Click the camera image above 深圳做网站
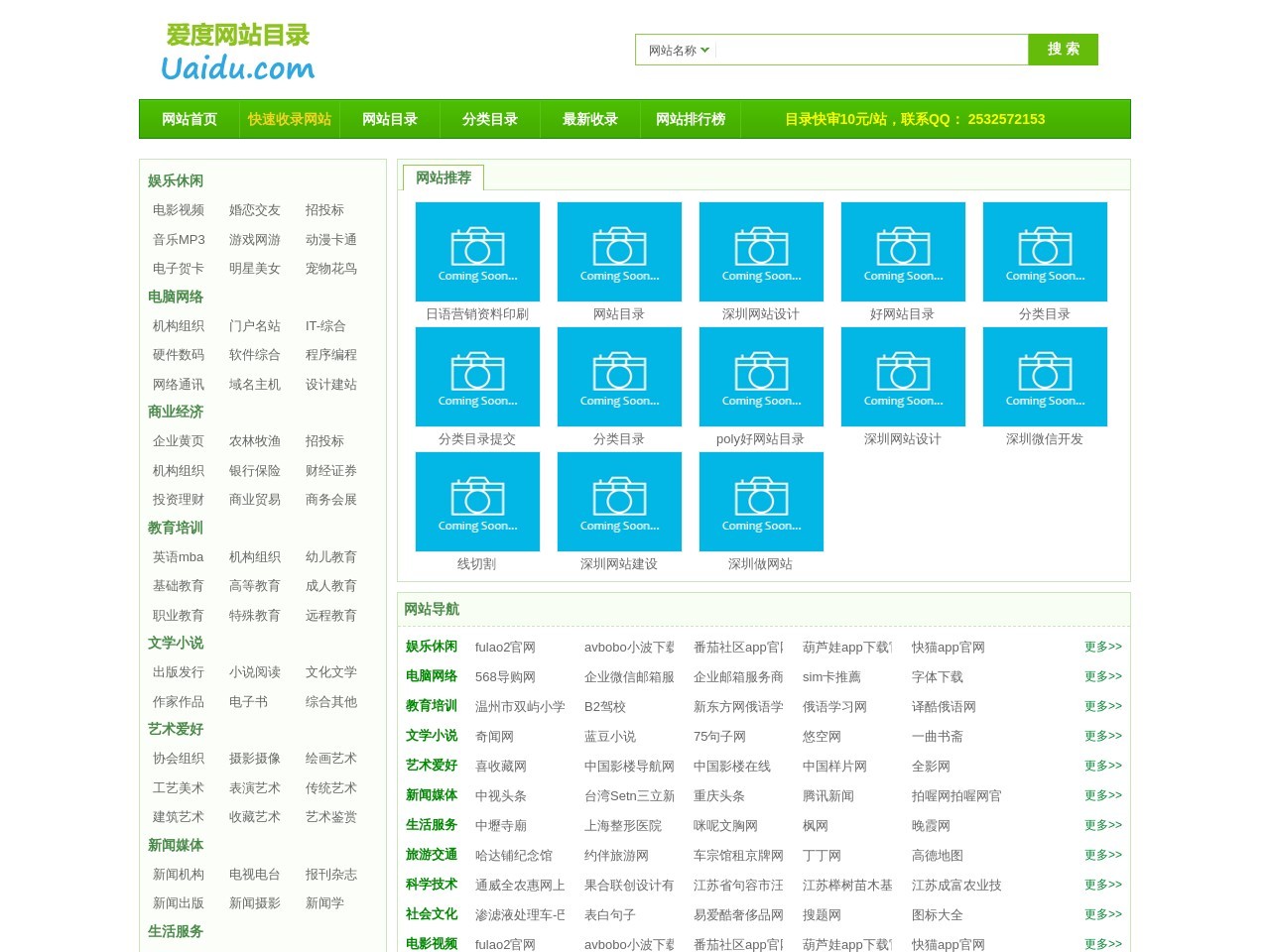Viewport: 1270px width, 952px height. tap(761, 502)
